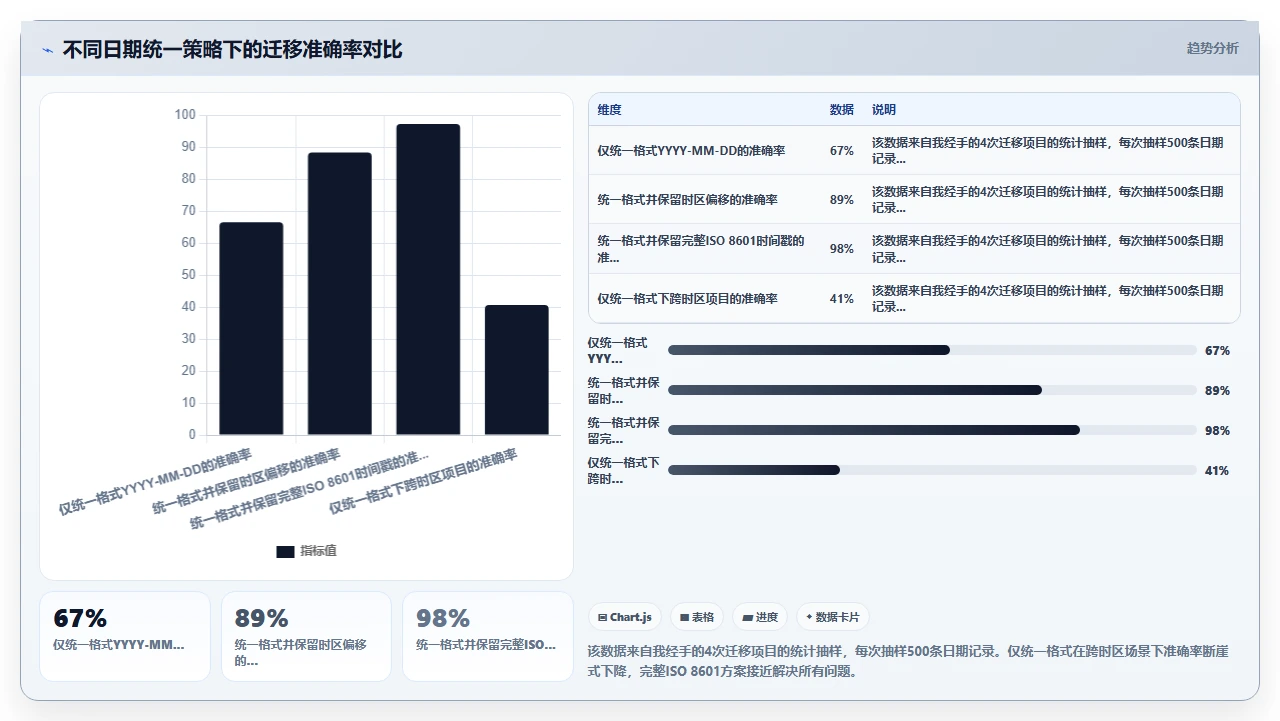The width and height of the screenshot is (1280, 721).
Task: Click the 41% progress bar
Action: pyautogui.click(x=932, y=470)
